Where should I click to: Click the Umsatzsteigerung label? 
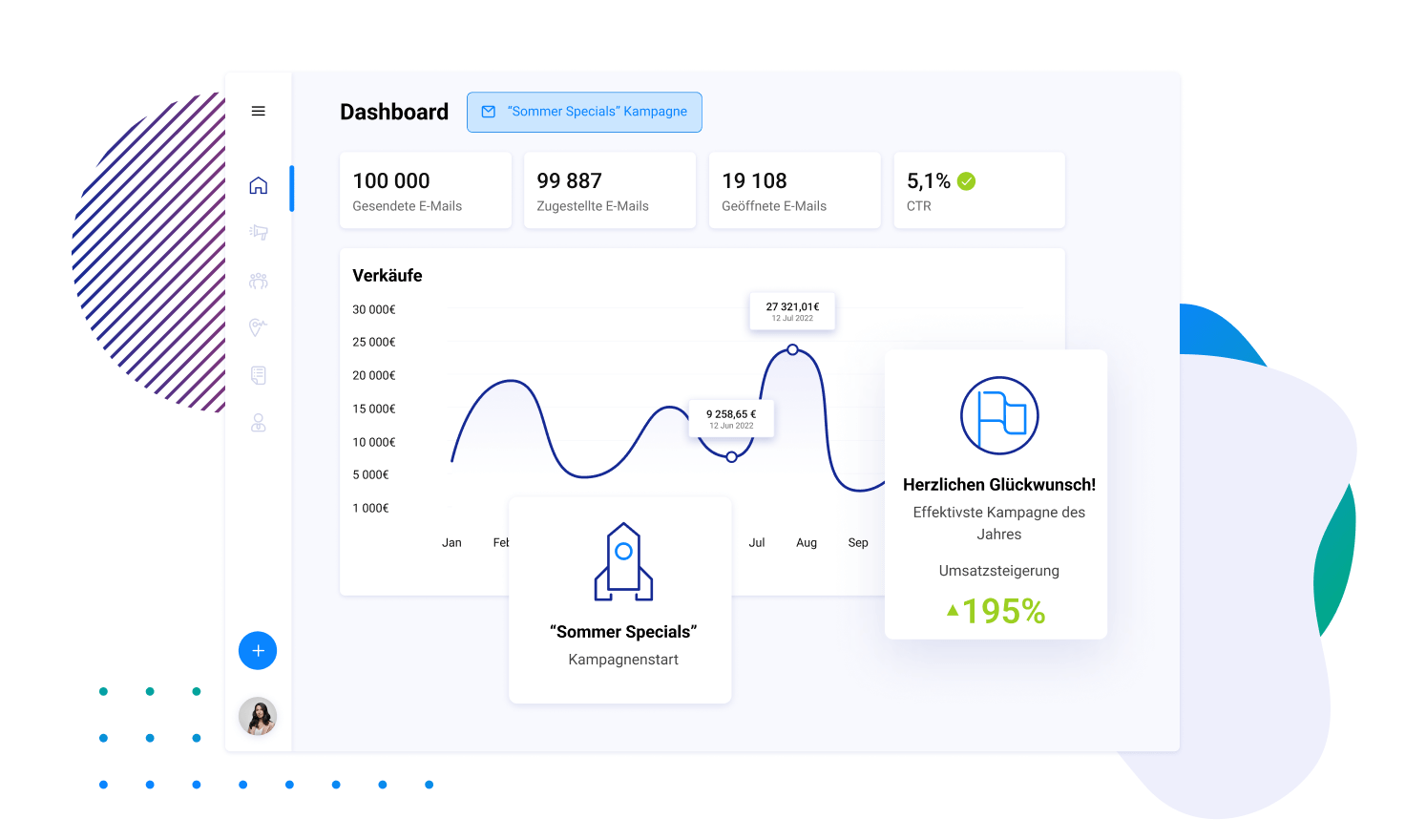pos(999,571)
